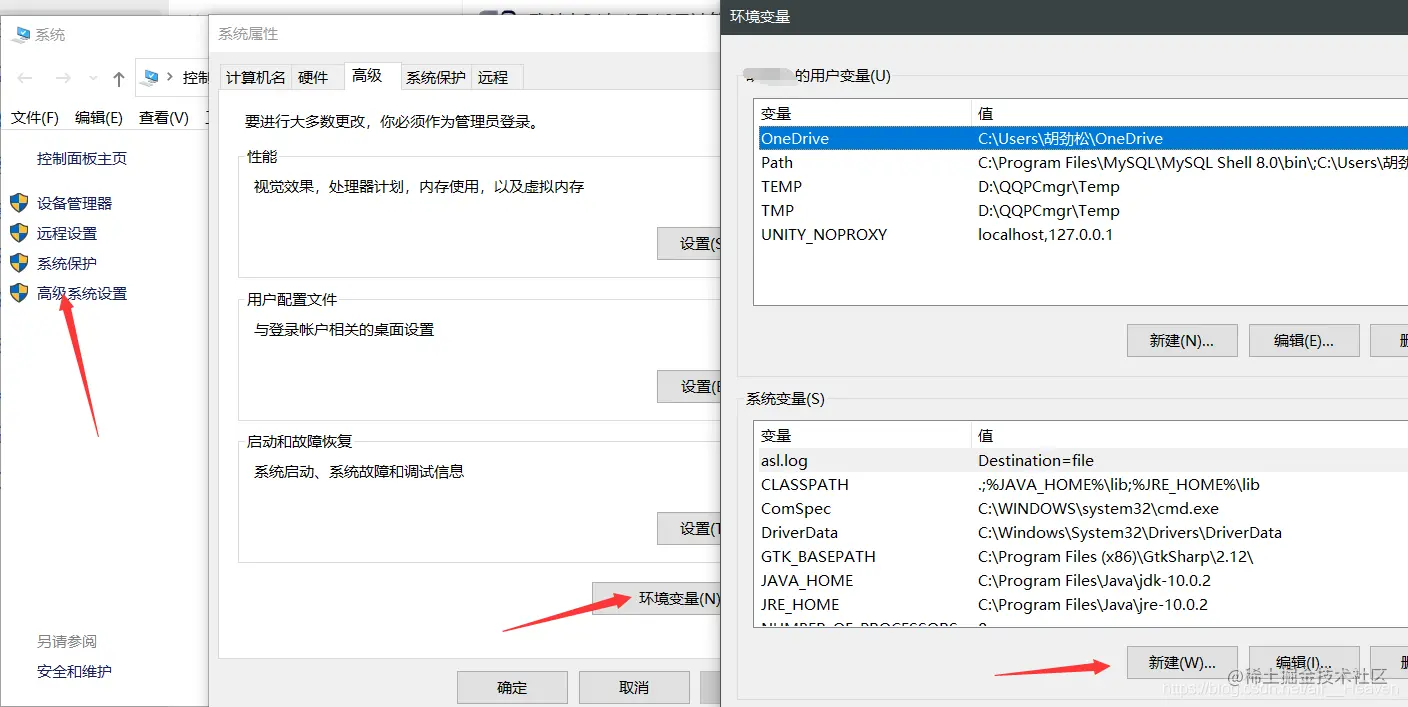Click 设置 button in 启动和故障恢复 section
1408x707 pixels.
point(690,528)
